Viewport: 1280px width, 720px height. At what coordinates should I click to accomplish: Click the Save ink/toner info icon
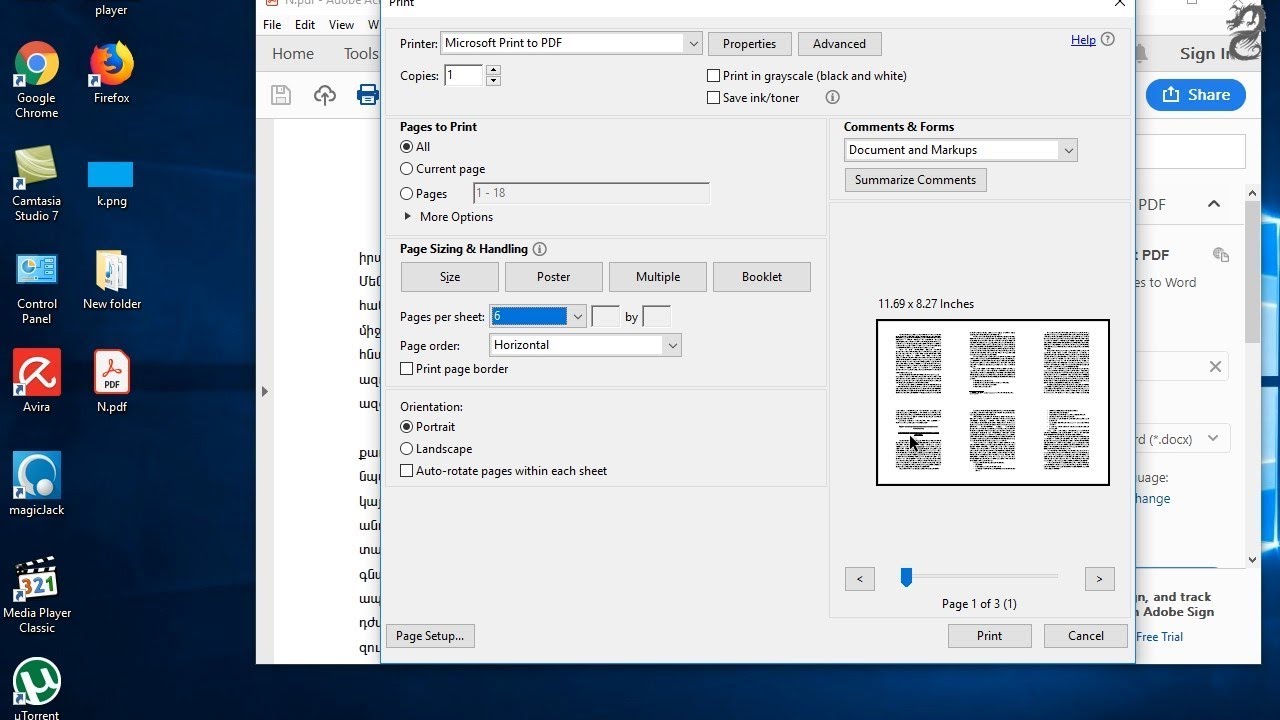point(832,97)
